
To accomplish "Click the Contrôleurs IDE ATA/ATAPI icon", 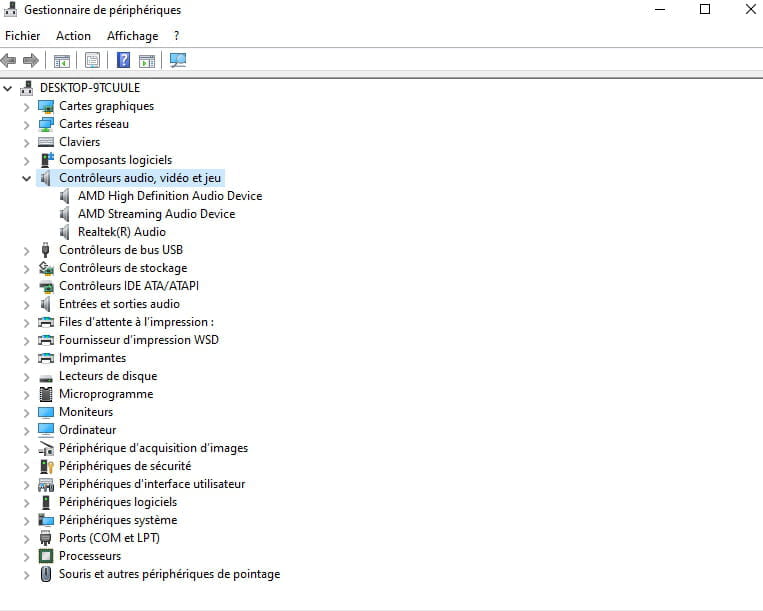I will click(x=46, y=287).
